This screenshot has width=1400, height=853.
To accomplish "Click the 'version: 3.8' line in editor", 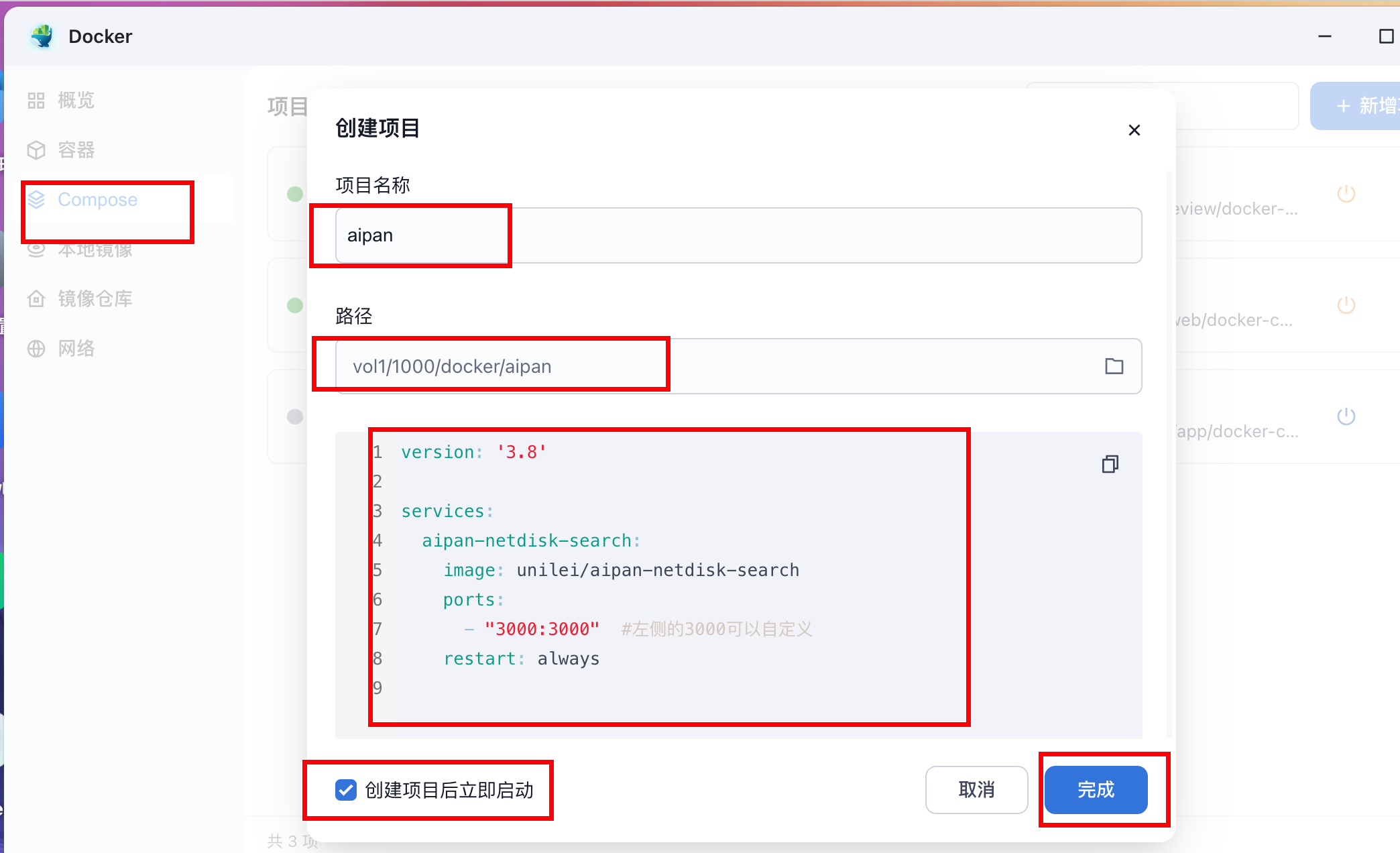I will pos(474,452).
